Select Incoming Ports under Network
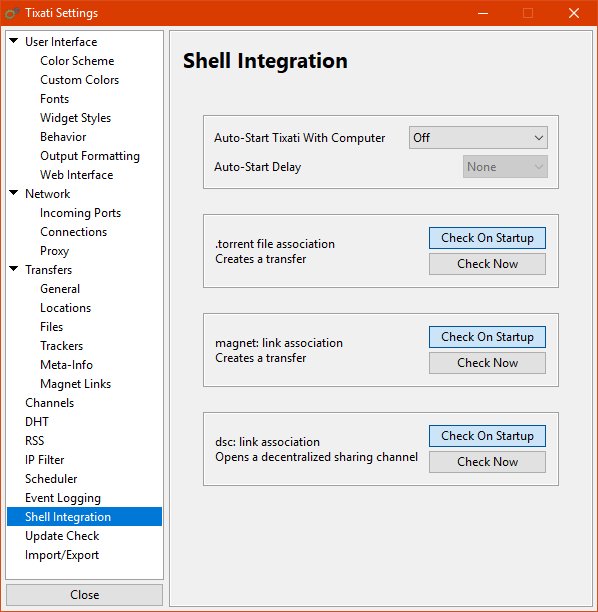The width and height of the screenshot is (598, 612). click(80, 213)
